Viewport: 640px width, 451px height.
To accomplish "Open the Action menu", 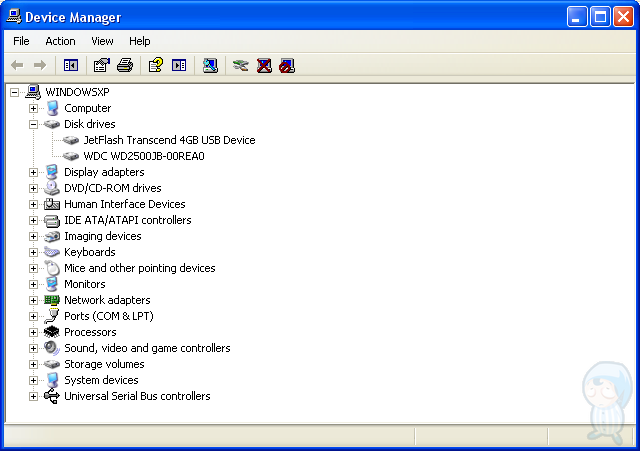I will click(x=60, y=41).
